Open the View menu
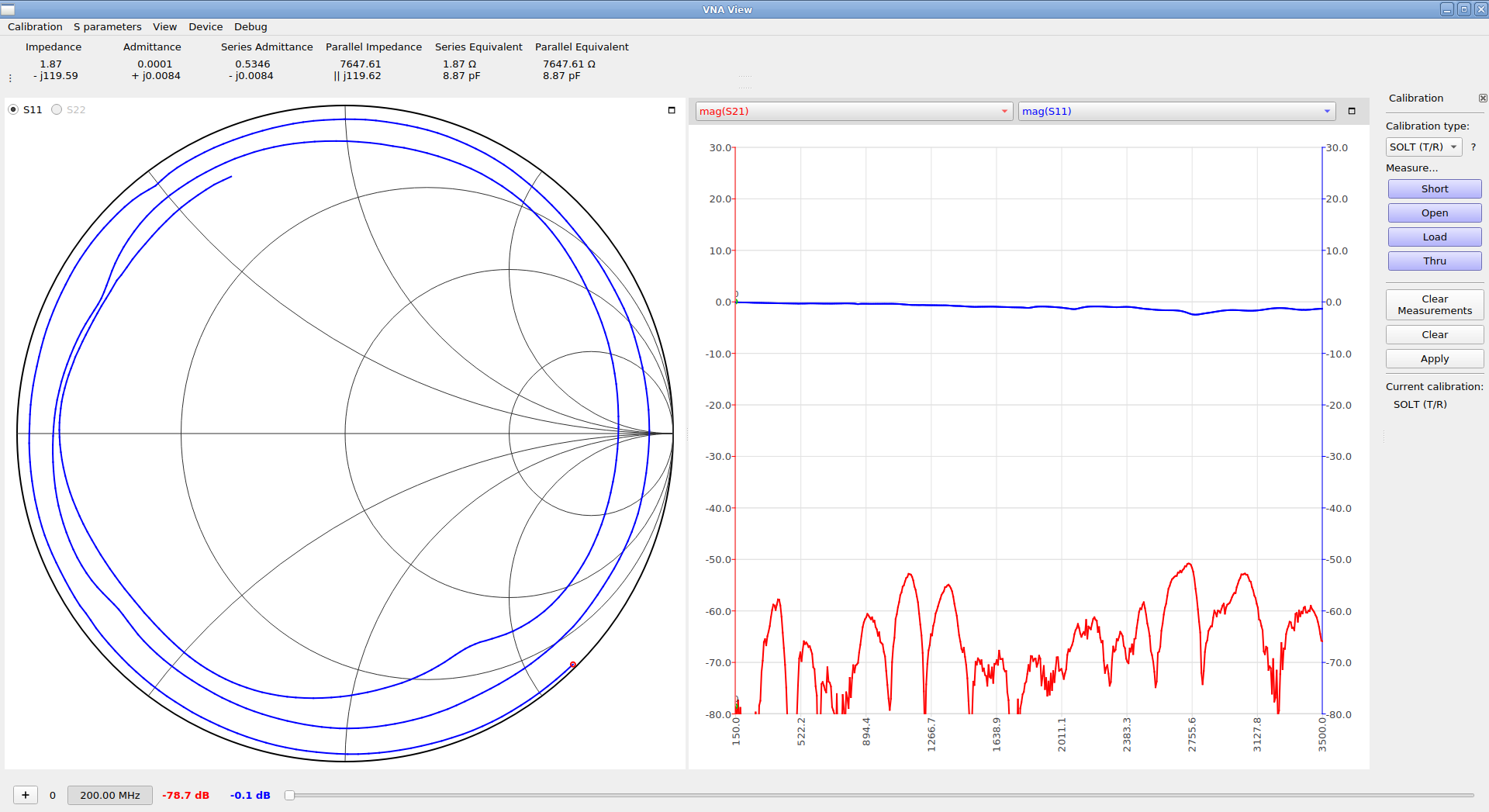The height and width of the screenshot is (812, 1489). 164,26
